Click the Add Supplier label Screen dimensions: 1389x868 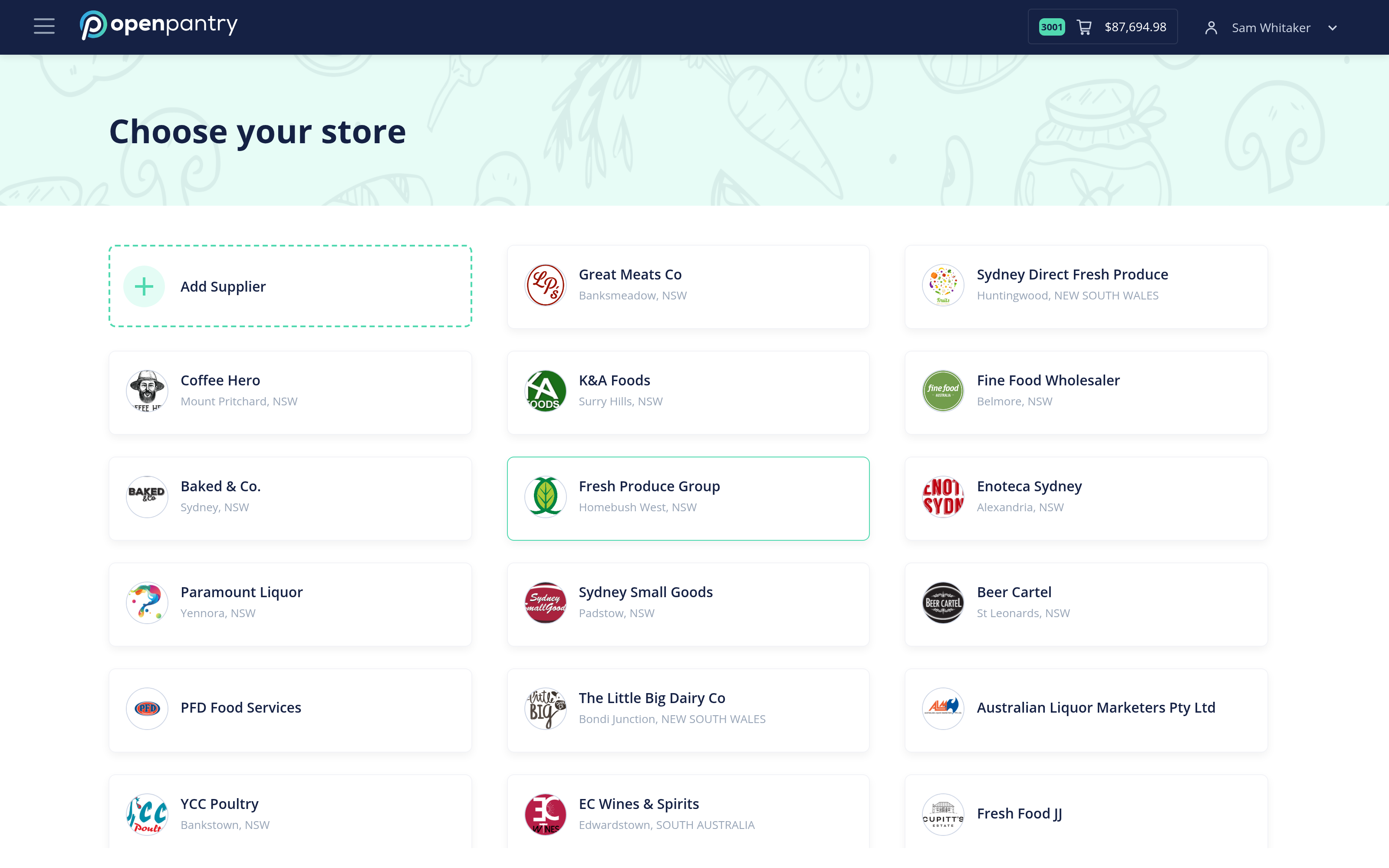pos(223,286)
